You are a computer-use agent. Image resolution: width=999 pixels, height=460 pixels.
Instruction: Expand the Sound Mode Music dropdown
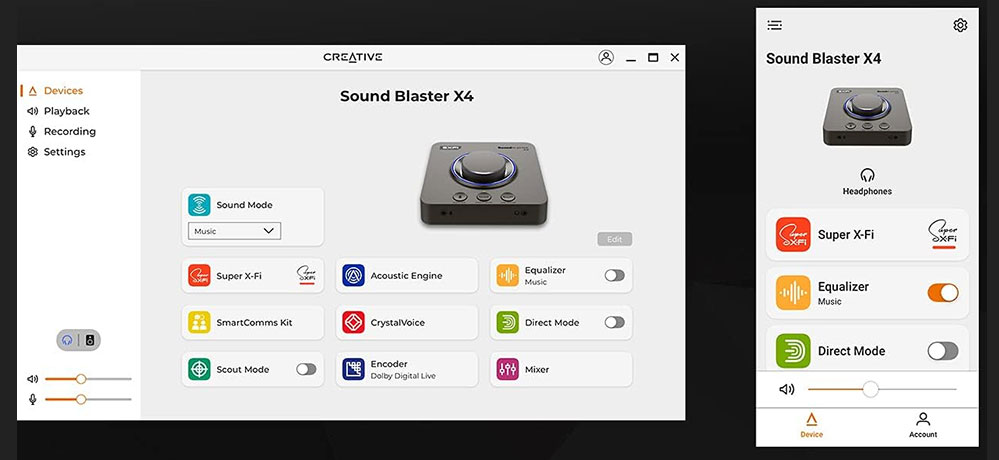click(235, 231)
